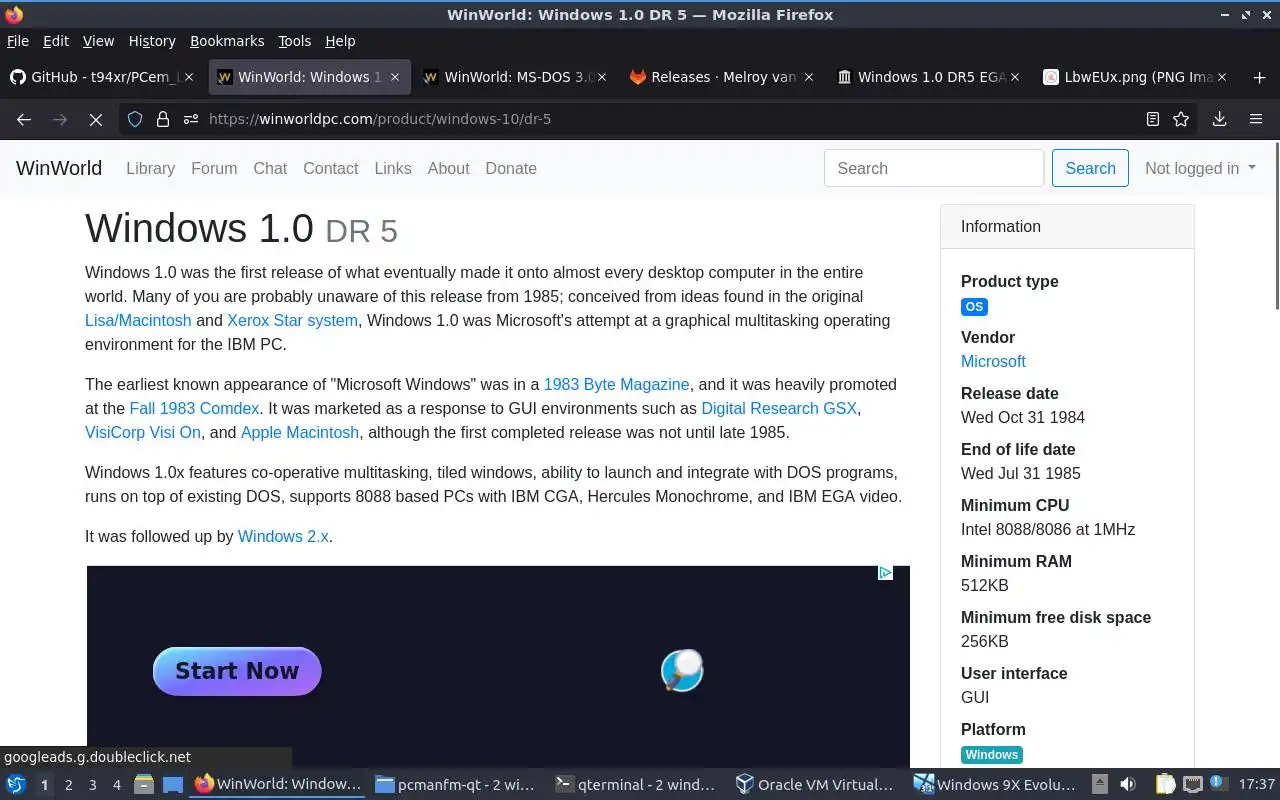Follow the Lisa/Macintosh link

(x=138, y=320)
